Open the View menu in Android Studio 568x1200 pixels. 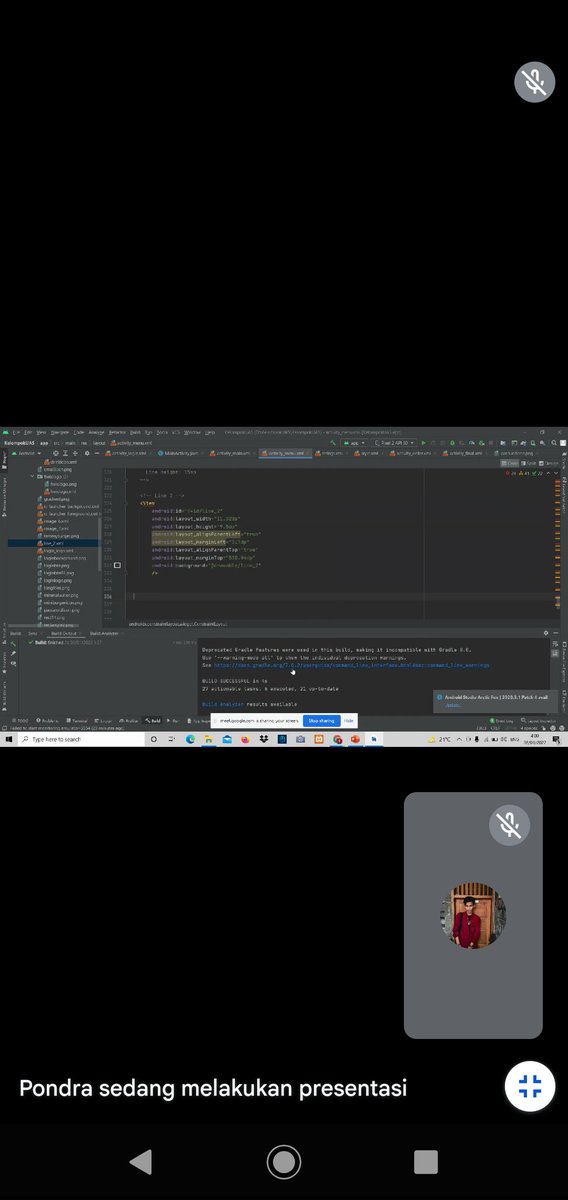[41, 432]
